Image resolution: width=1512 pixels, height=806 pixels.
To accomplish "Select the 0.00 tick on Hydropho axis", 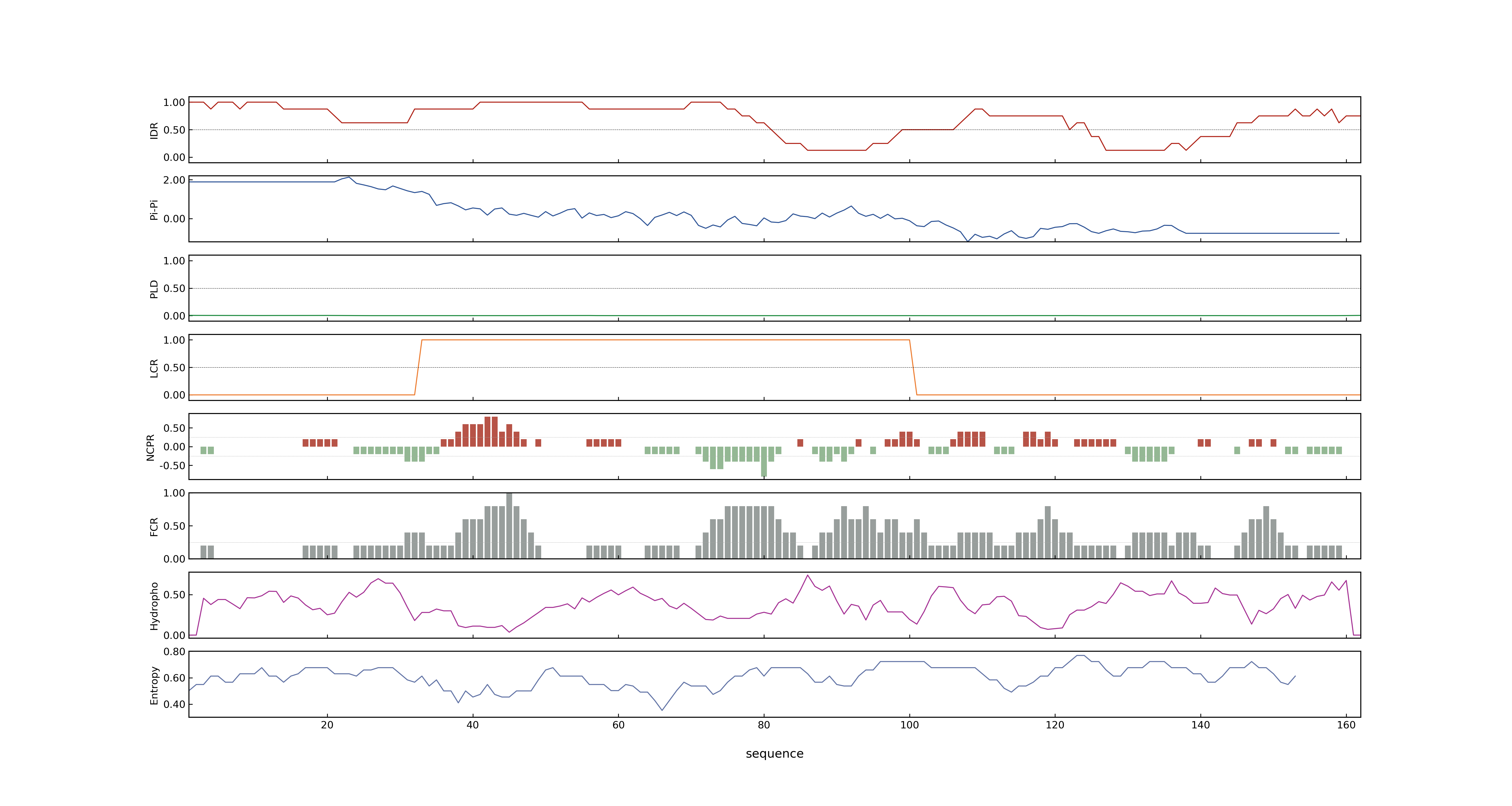I will click(174, 635).
